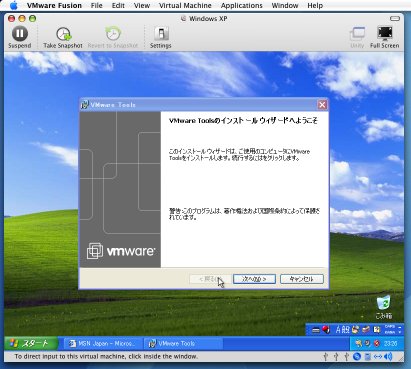Suspend the virtual machine
This screenshot has width=411, height=369.
pos(20,38)
